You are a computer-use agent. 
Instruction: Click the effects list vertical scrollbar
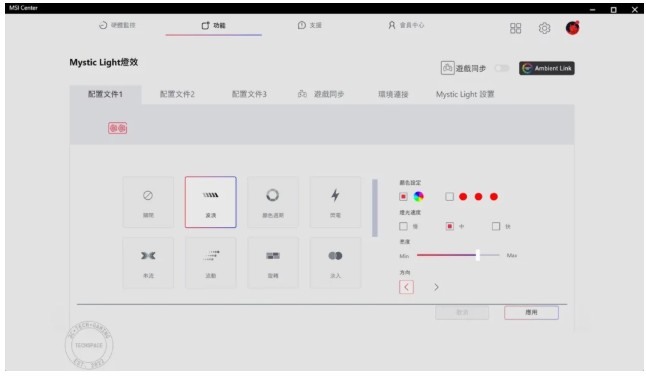[374, 208]
